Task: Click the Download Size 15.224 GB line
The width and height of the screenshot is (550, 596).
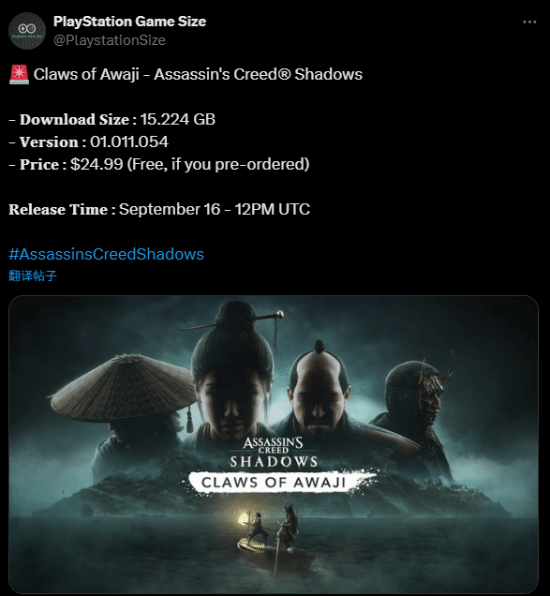Action: [x=112, y=119]
